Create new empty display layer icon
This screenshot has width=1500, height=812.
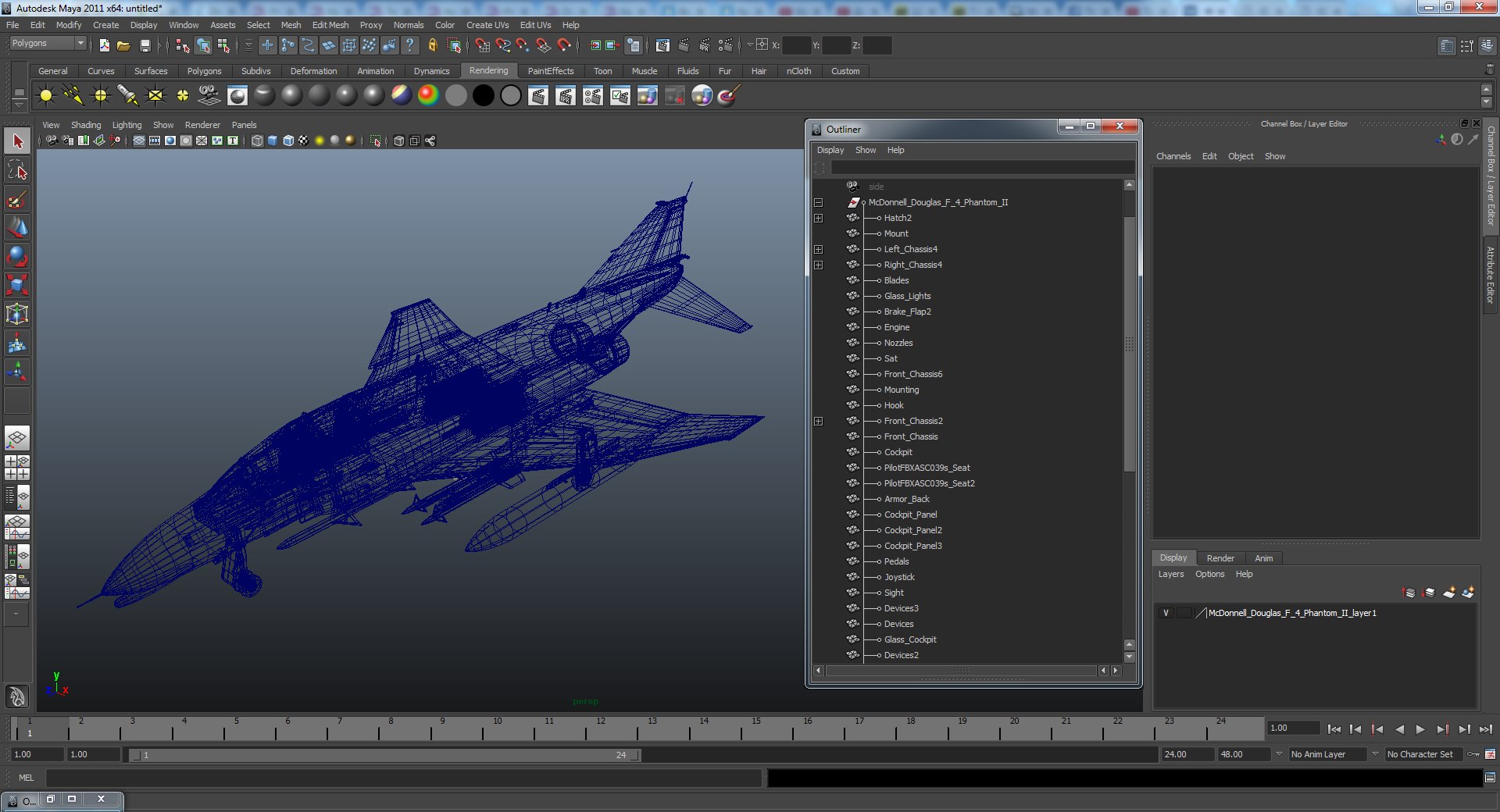(x=1448, y=593)
